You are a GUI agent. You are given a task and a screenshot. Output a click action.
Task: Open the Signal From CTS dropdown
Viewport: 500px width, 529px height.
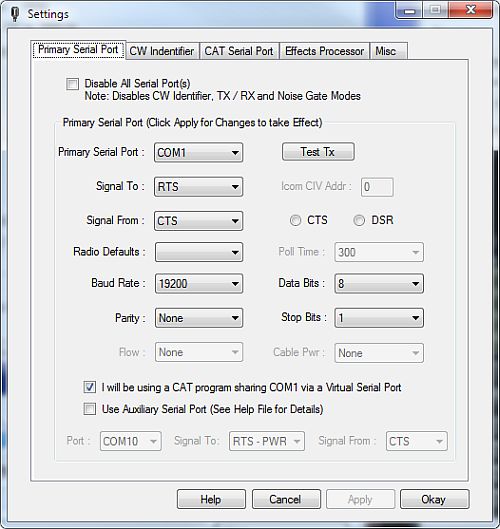[x=198, y=221]
